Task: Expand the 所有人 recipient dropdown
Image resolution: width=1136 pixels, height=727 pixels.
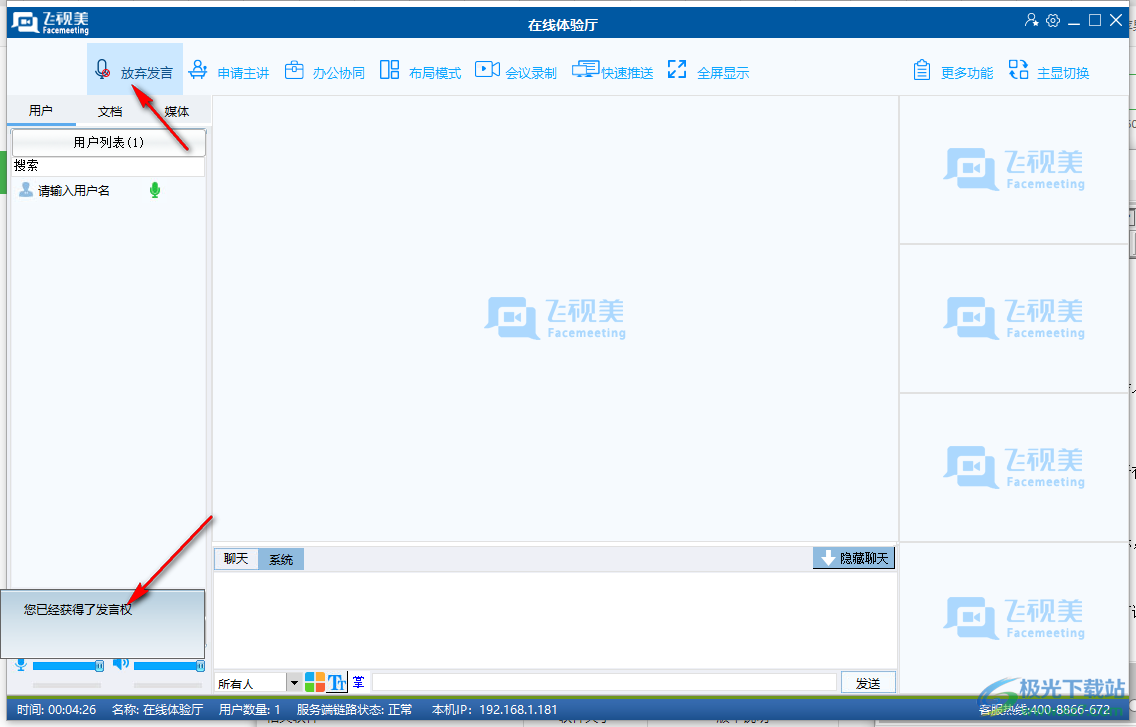Action: coord(294,683)
